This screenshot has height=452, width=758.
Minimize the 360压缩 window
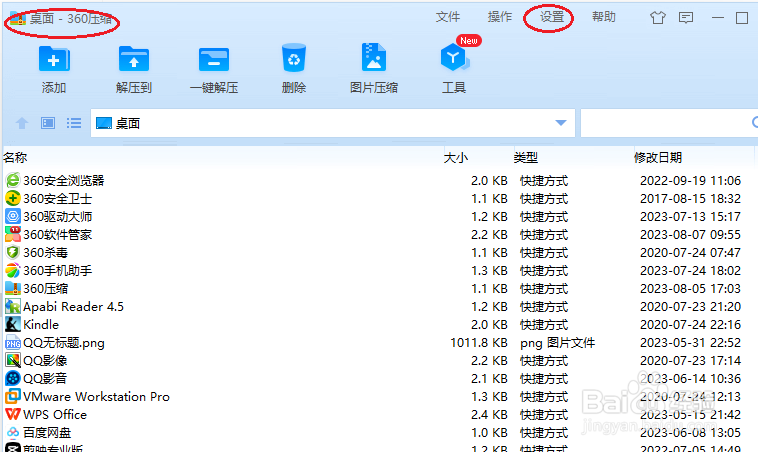pyautogui.click(x=718, y=18)
